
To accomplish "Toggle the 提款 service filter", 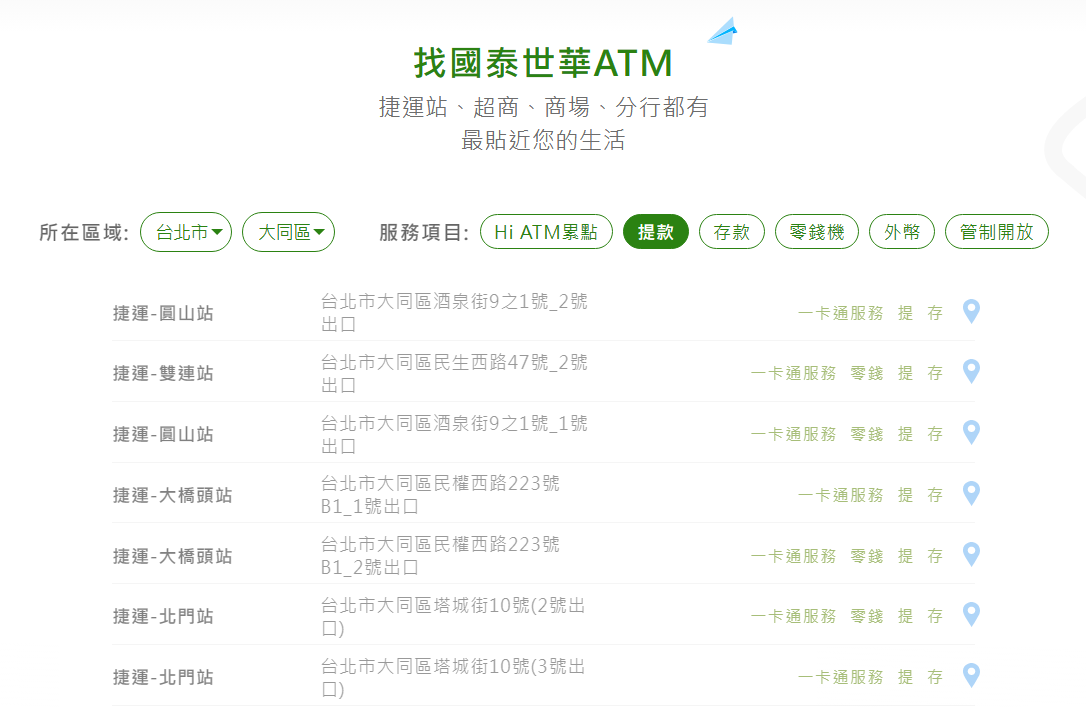I will pos(656,232).
